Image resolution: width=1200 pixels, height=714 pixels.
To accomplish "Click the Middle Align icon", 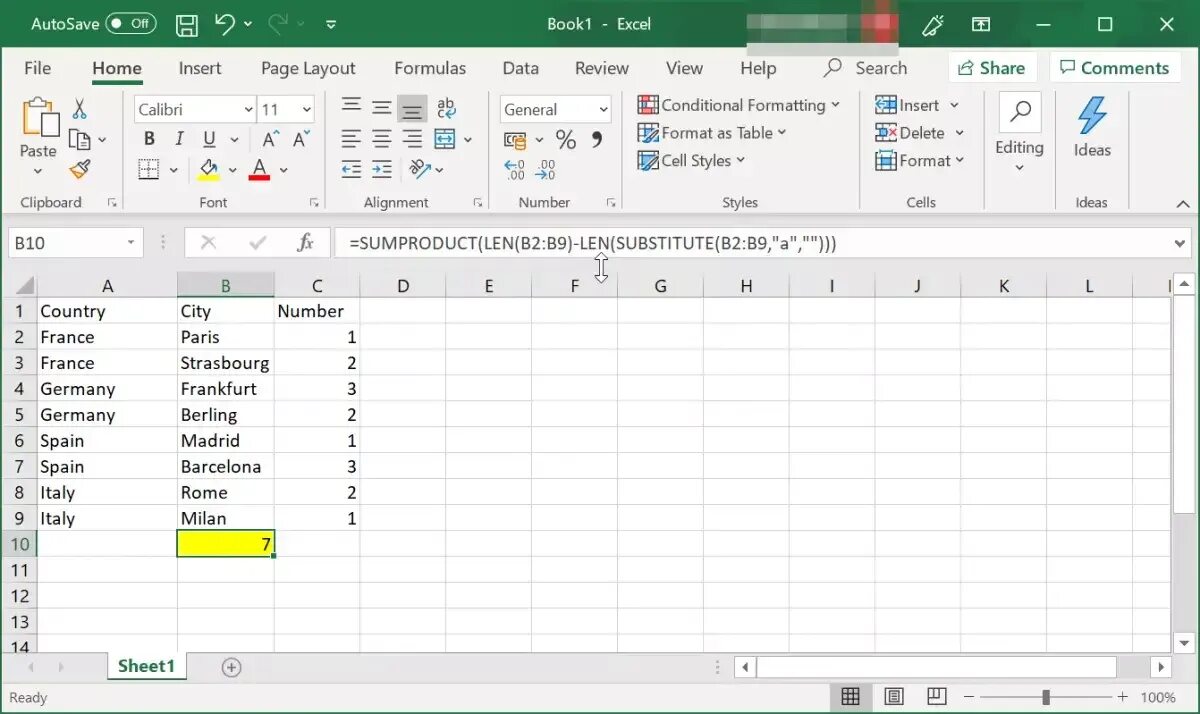I will [381, 106].
